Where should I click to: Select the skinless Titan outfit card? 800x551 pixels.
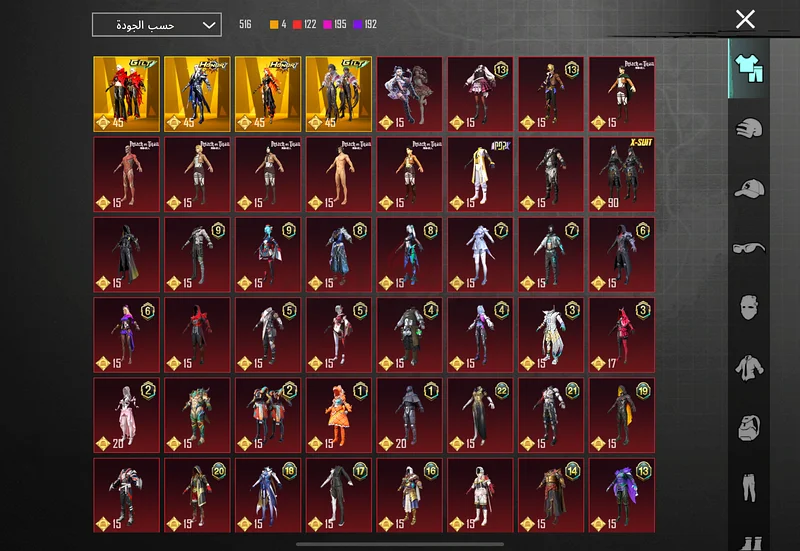127,174
